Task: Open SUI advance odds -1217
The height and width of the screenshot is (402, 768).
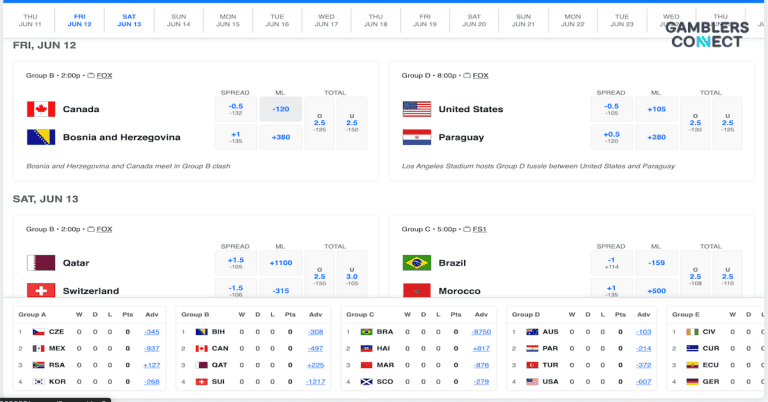Action: 315,381
